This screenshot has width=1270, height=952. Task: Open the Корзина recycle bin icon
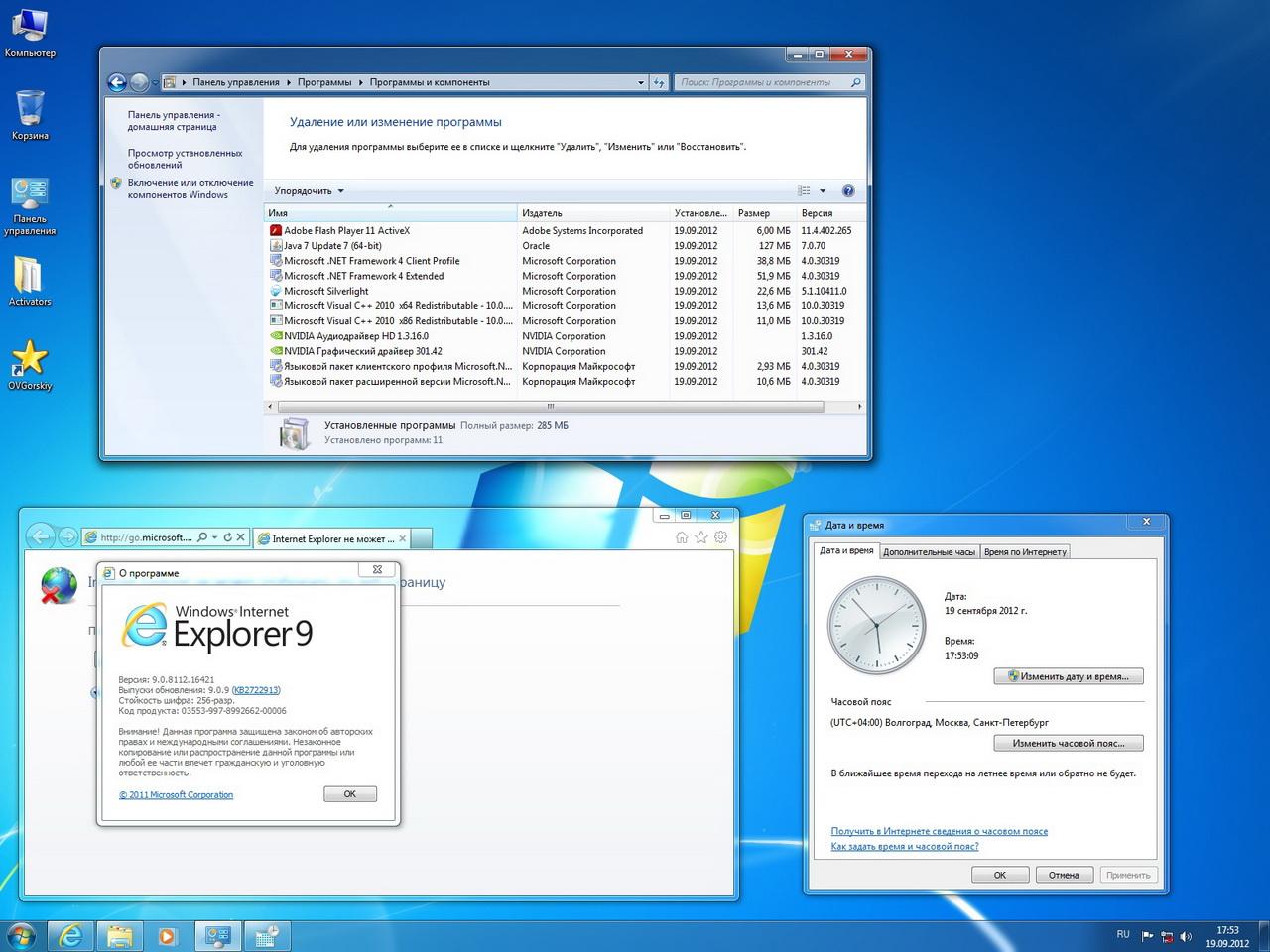click(30, 115)
